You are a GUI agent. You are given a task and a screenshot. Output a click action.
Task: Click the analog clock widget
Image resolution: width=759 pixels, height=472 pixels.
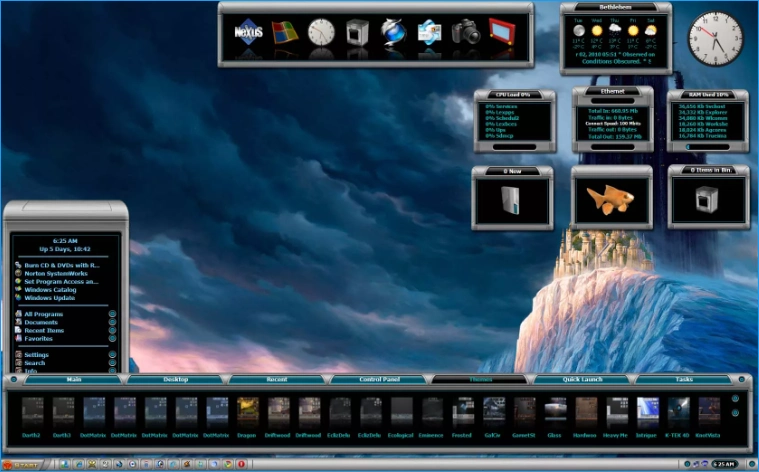coord(715,39)
